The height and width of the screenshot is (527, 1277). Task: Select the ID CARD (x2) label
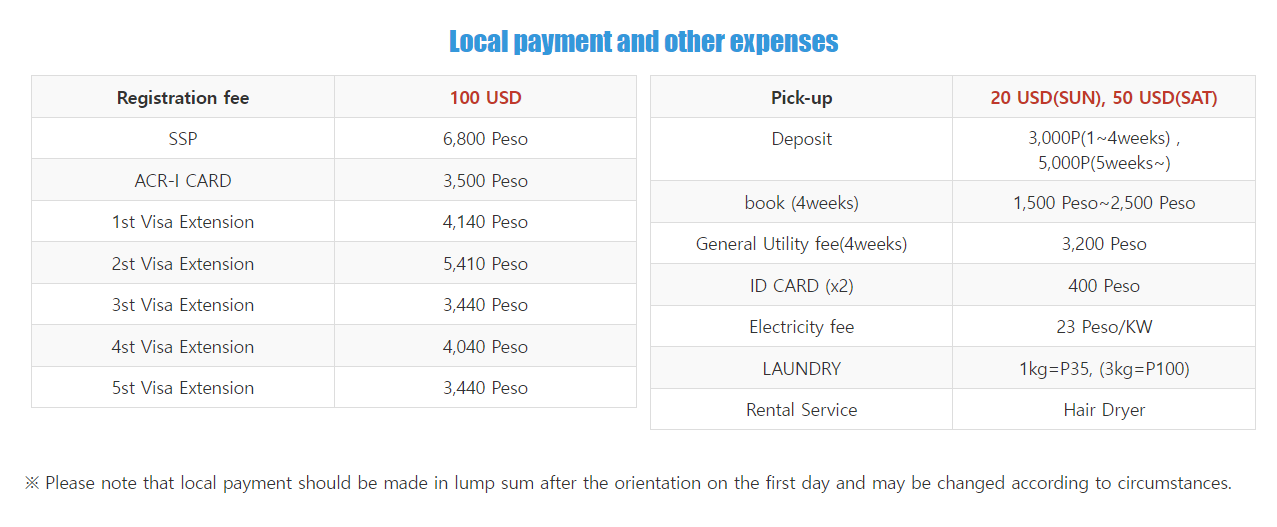[x=801, y=286]
